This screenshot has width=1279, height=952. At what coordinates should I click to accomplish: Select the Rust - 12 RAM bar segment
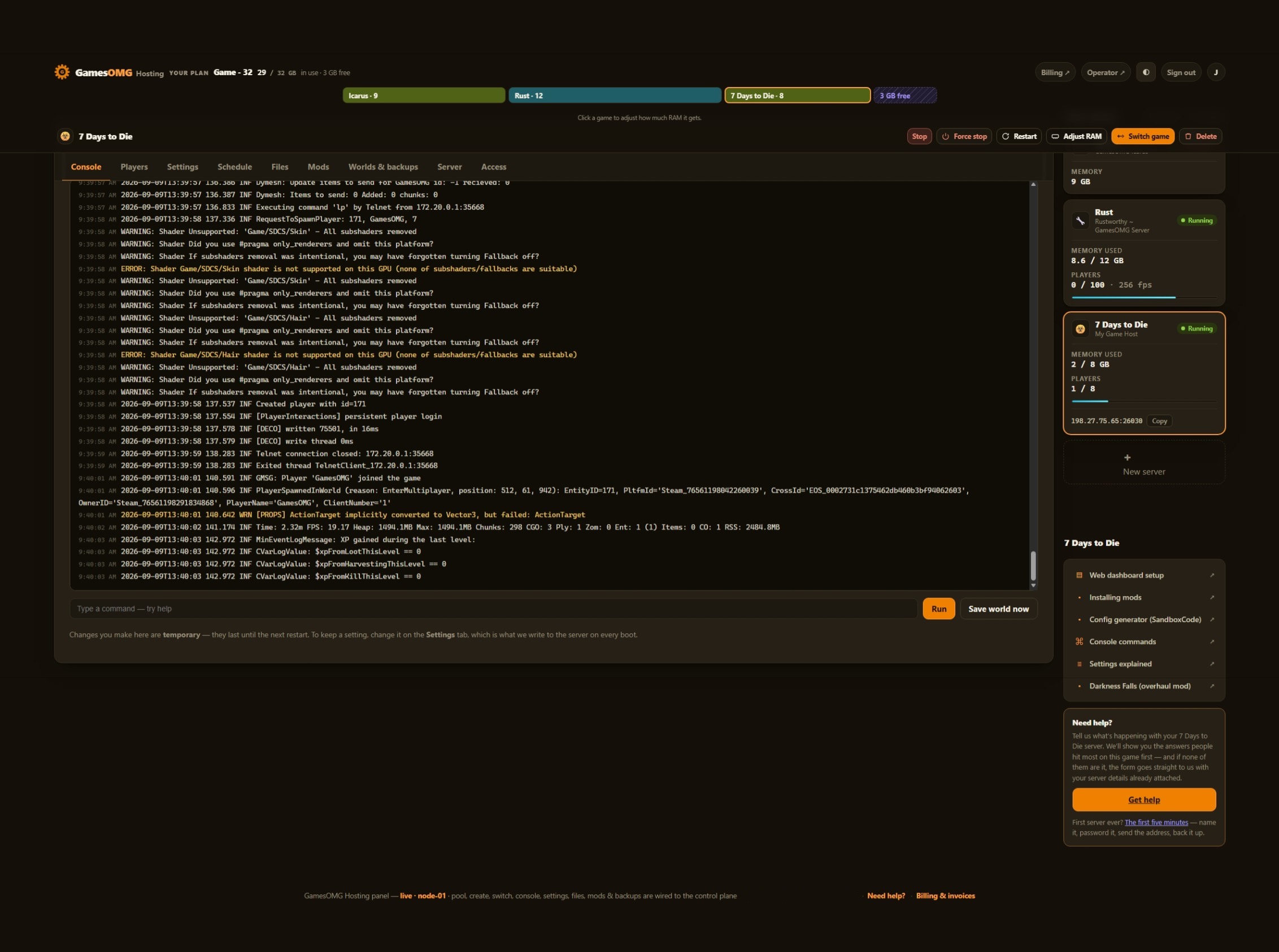pos(615,95)
